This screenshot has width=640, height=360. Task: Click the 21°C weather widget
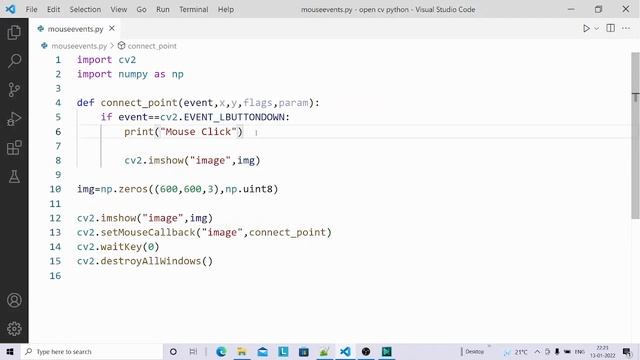(516, 351)
